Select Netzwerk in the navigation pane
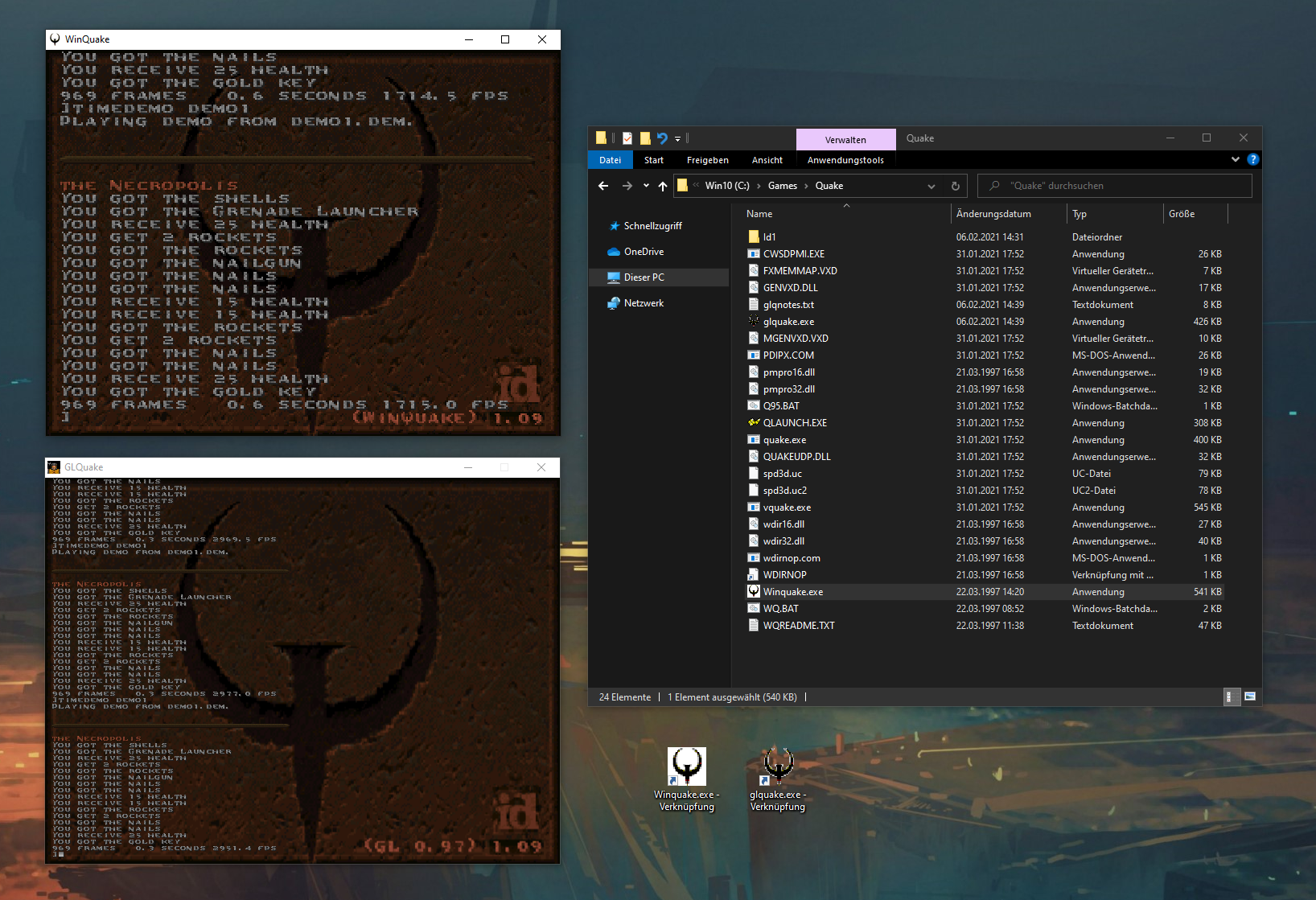1316x900 pixels. pos(644,303)
